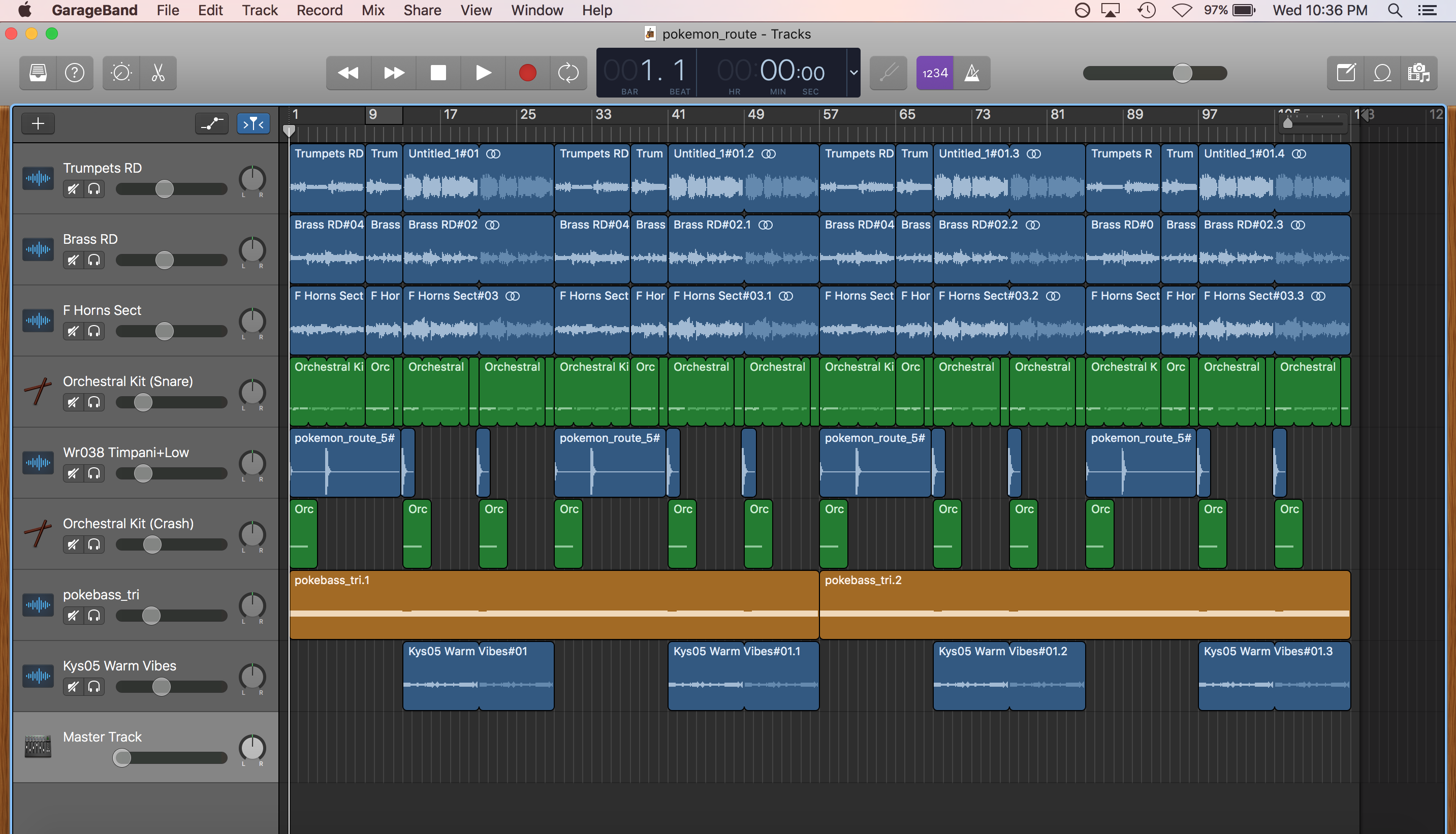Open the scissors Editors button

(158, 73)
